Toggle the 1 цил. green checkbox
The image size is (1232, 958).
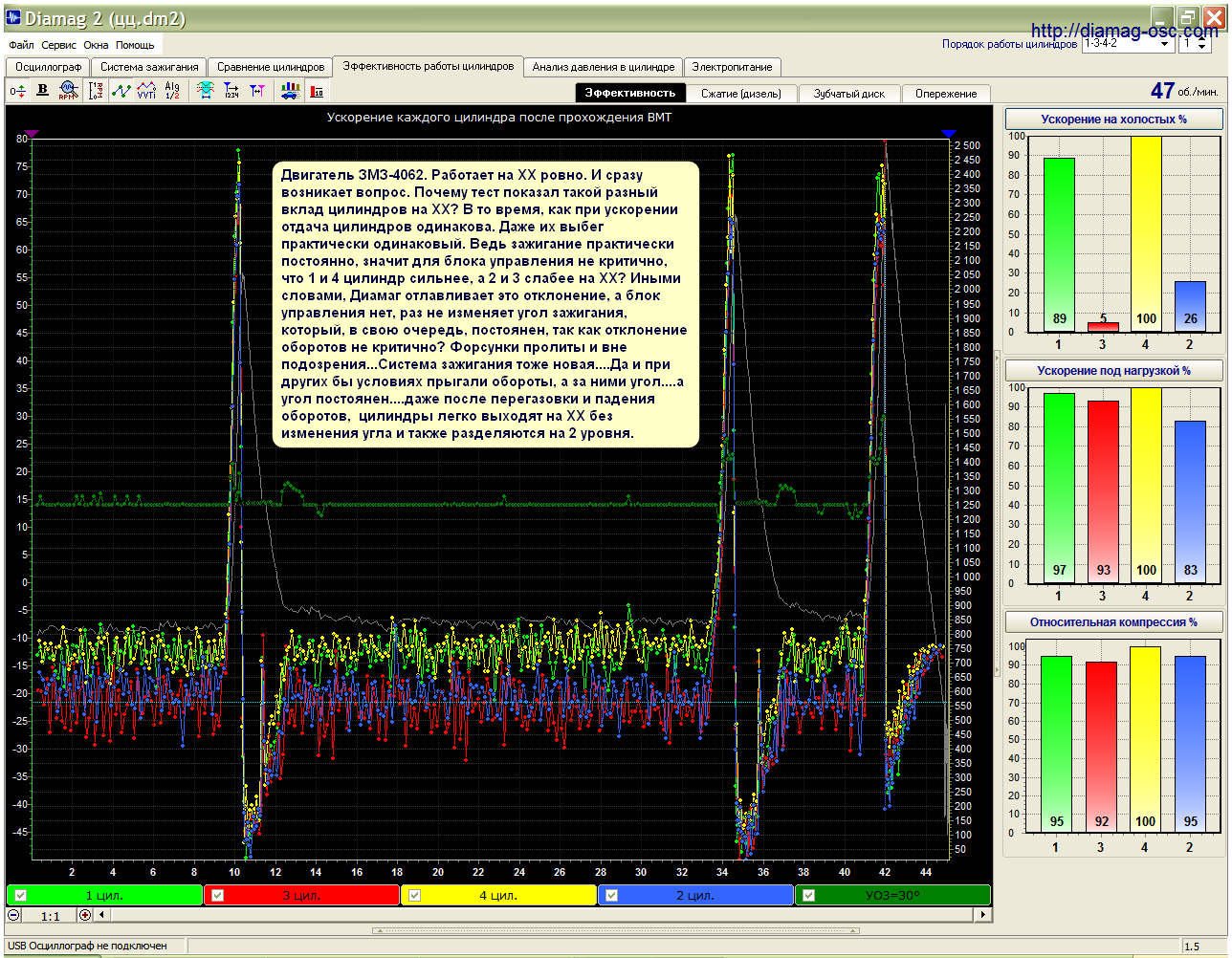21,896
